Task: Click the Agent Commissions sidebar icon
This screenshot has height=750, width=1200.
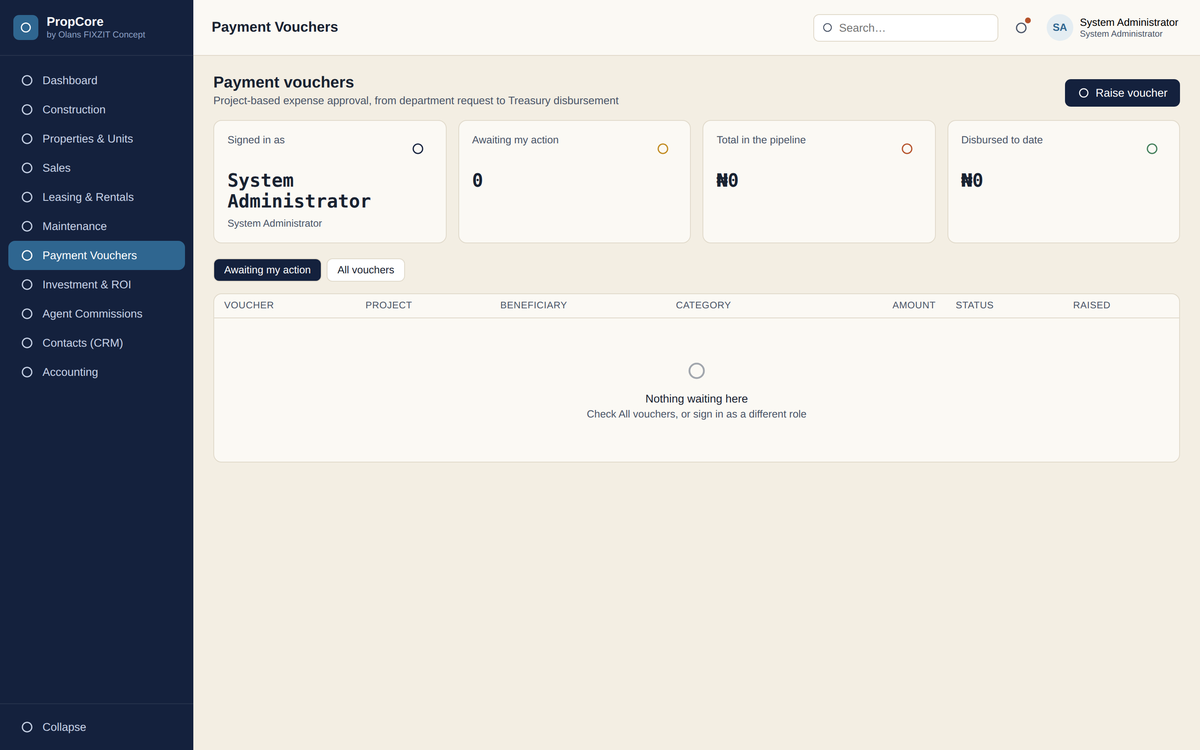Action: pos(27,314)
